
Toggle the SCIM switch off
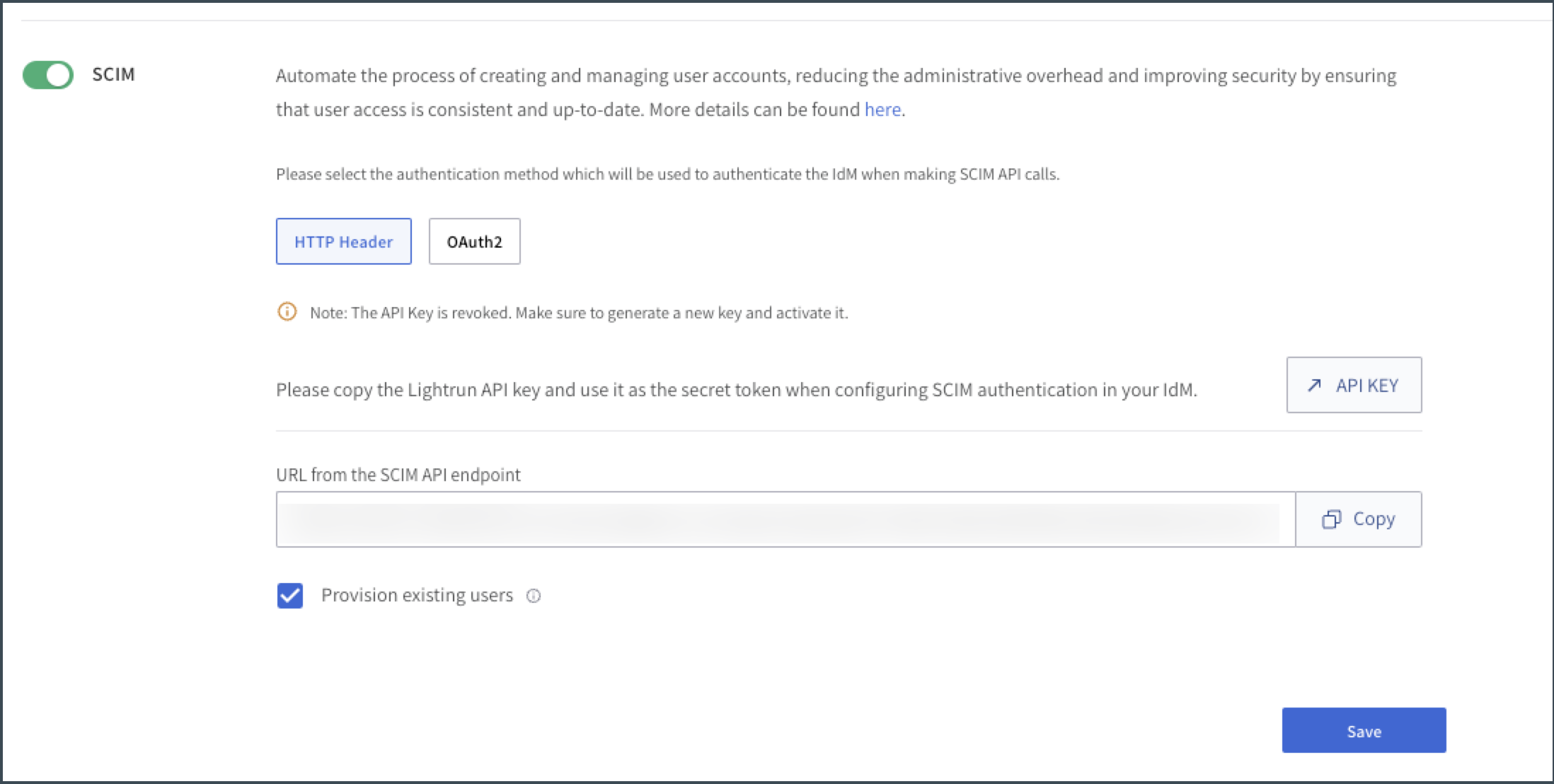(48, 75)
